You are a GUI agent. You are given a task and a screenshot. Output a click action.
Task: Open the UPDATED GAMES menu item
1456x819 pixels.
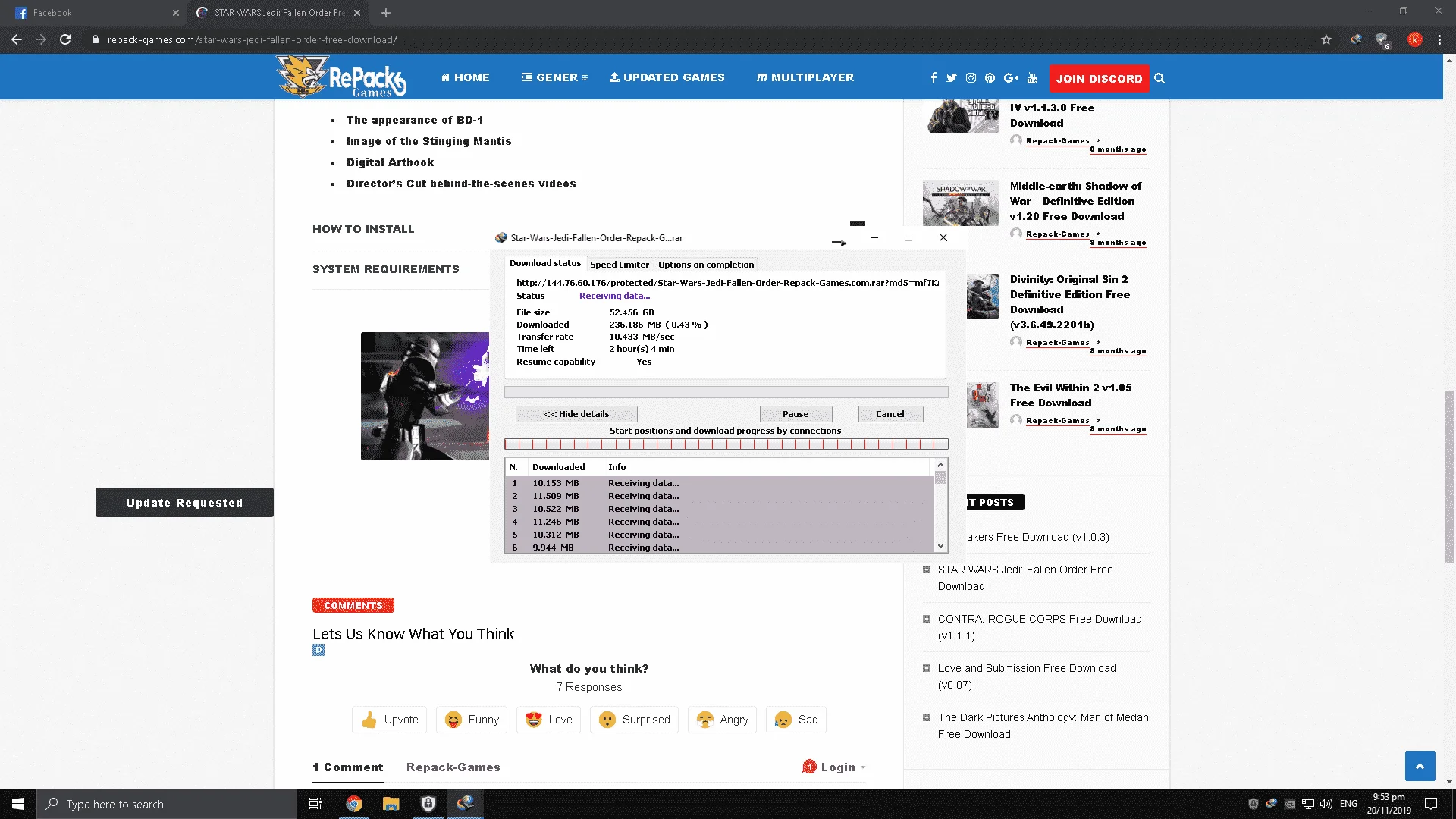pyautogui.click(x=667, y=77)
